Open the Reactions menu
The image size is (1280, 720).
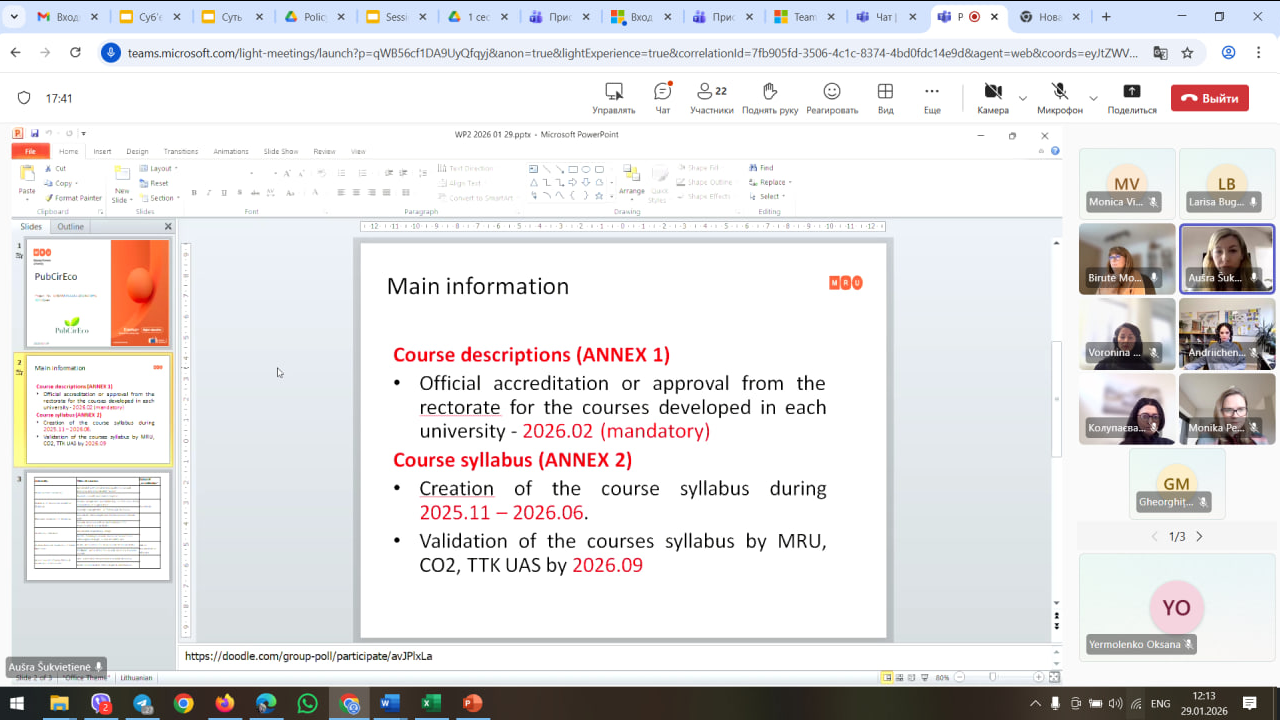832,98
